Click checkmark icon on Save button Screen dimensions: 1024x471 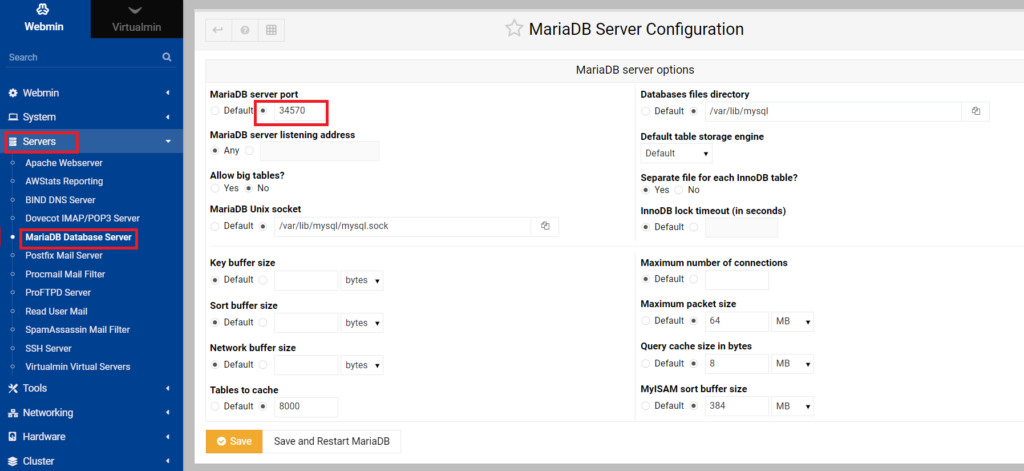pyautogui.click(x=221, y=442)
